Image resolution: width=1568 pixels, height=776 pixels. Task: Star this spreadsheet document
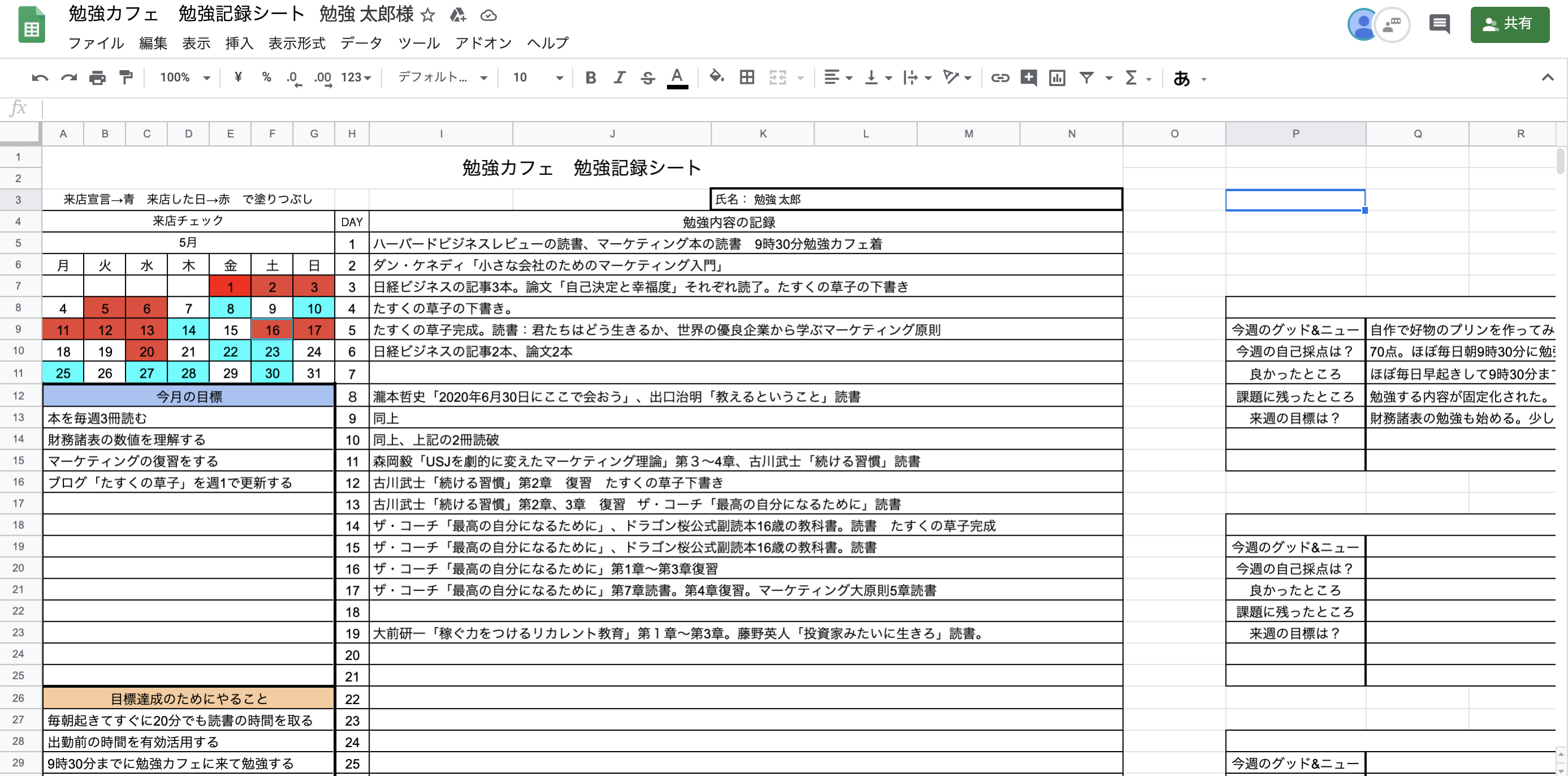point(428,15)
